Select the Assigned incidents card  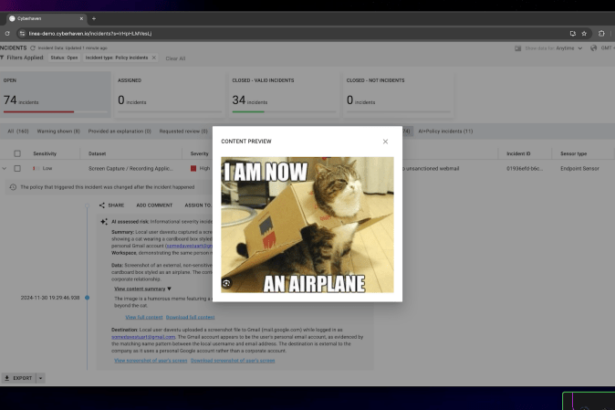point(169,95)
